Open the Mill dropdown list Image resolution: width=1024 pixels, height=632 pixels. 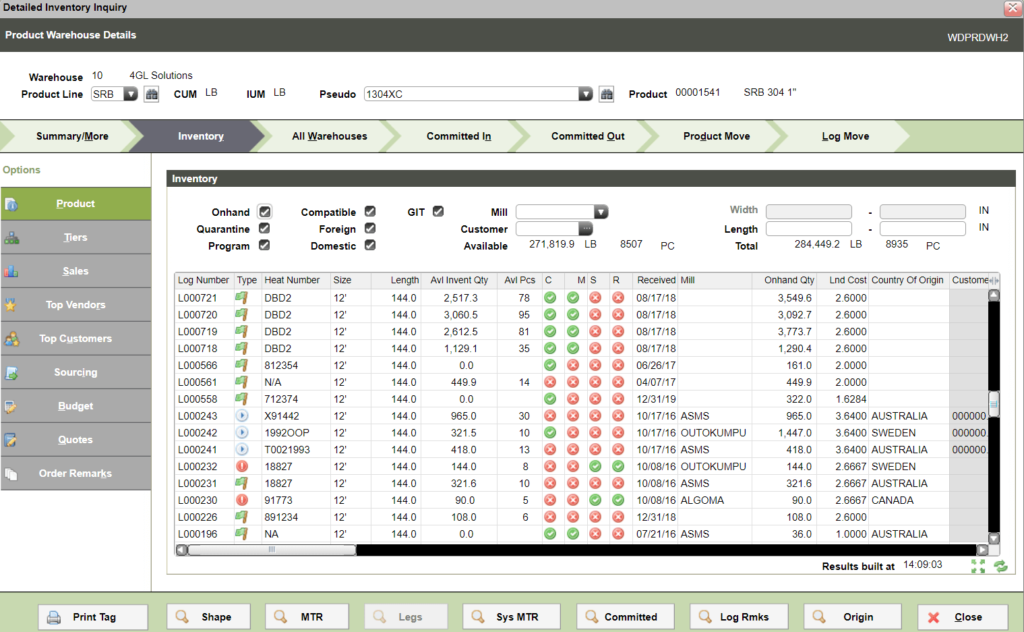[600, 212]
